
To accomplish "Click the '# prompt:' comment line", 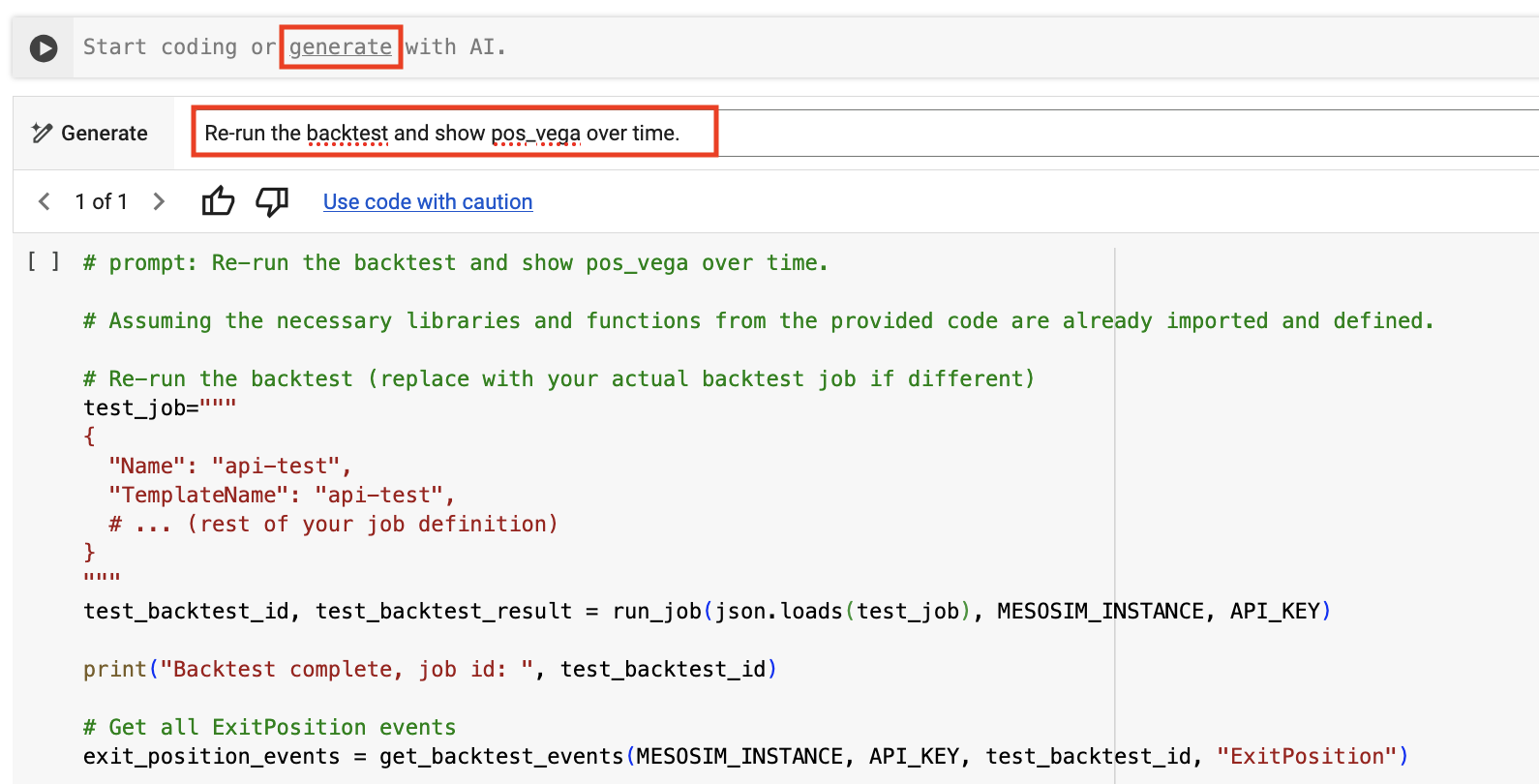I will (455, 263).
